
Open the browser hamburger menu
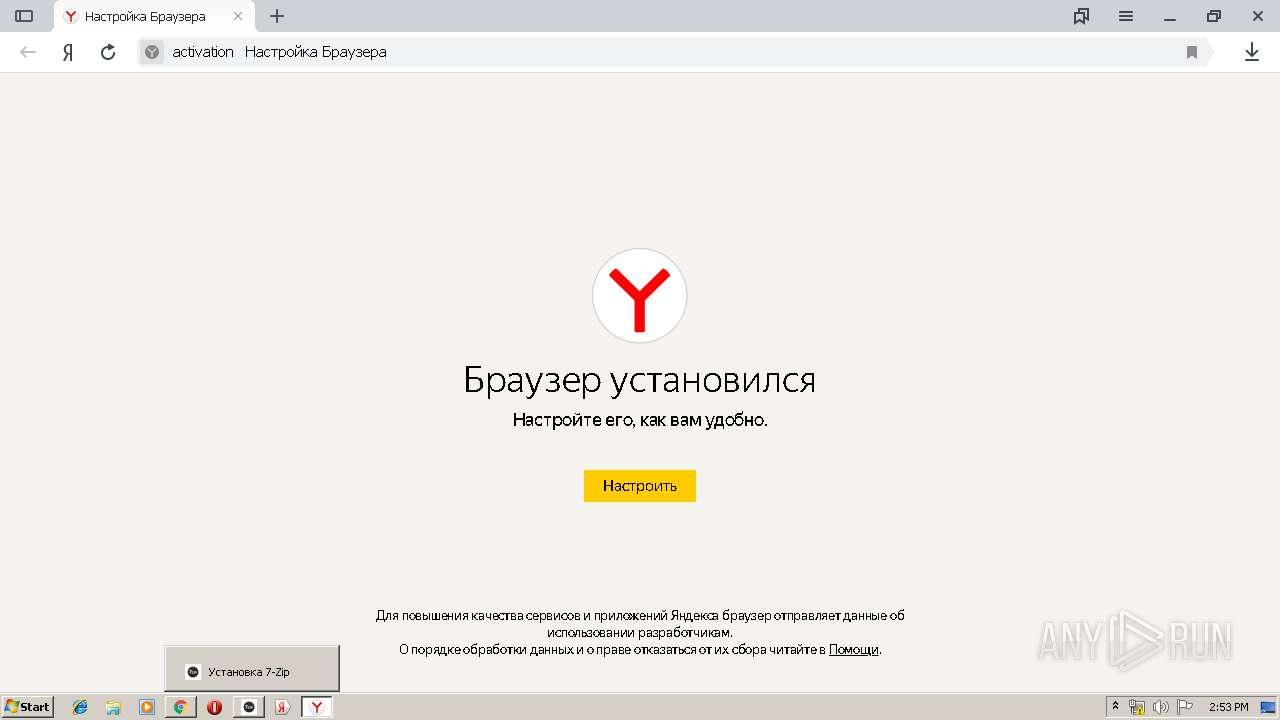1126,16
